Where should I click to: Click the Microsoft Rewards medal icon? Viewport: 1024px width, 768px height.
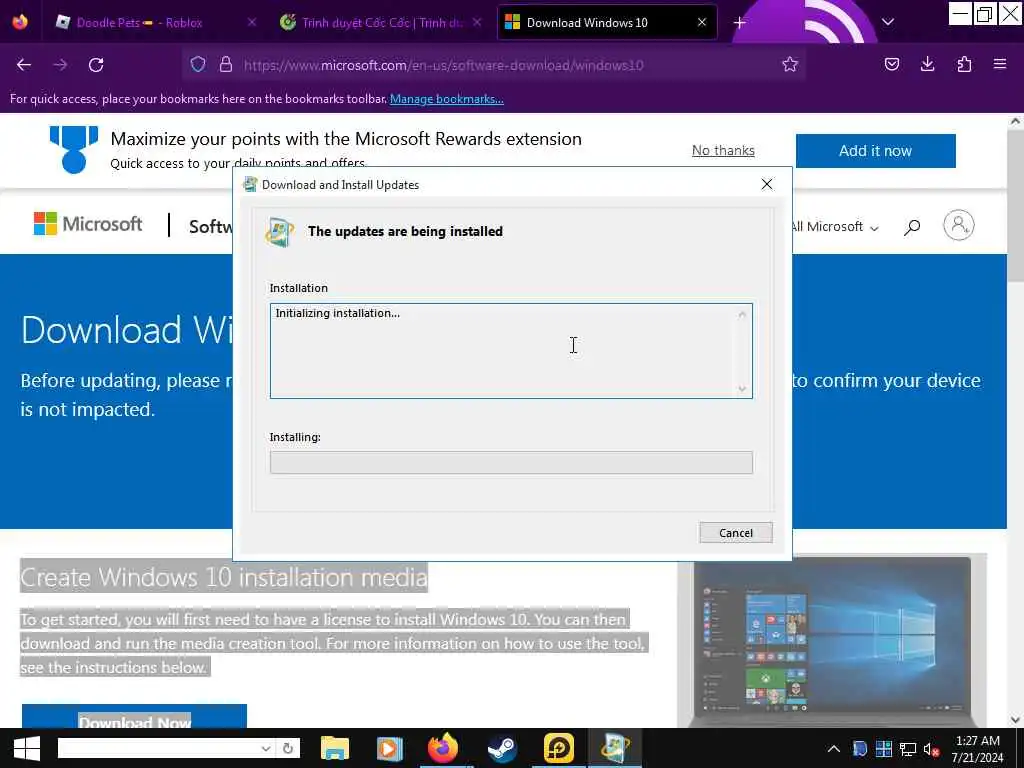tap(74, 150)
